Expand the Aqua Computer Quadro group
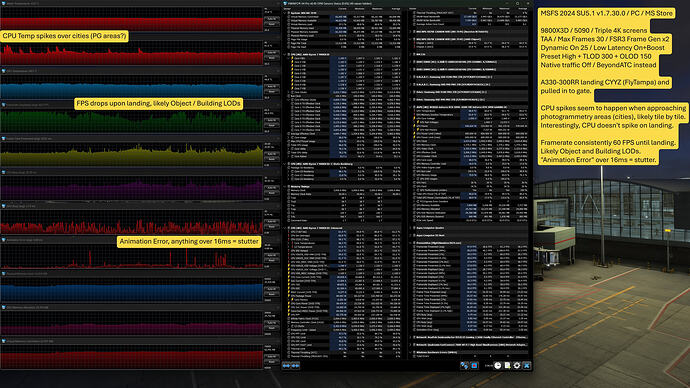The width and height of the screenshot is (690, 388). (411, 228)
